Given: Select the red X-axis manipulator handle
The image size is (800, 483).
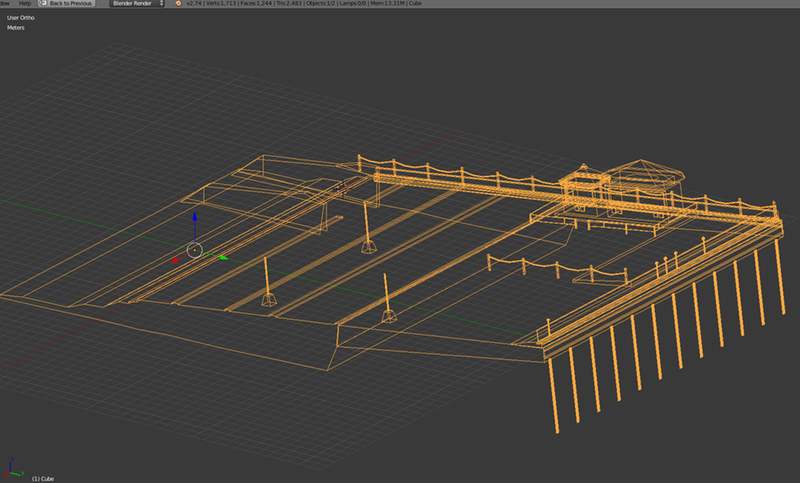Looking at the screenshot, I should click(x=176, y=260).
